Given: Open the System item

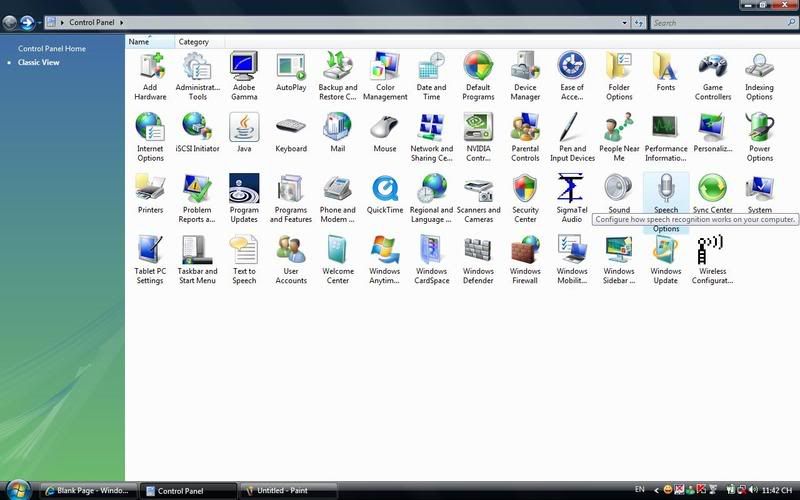Looking at the screenshot, I should (x=760, y=194).
